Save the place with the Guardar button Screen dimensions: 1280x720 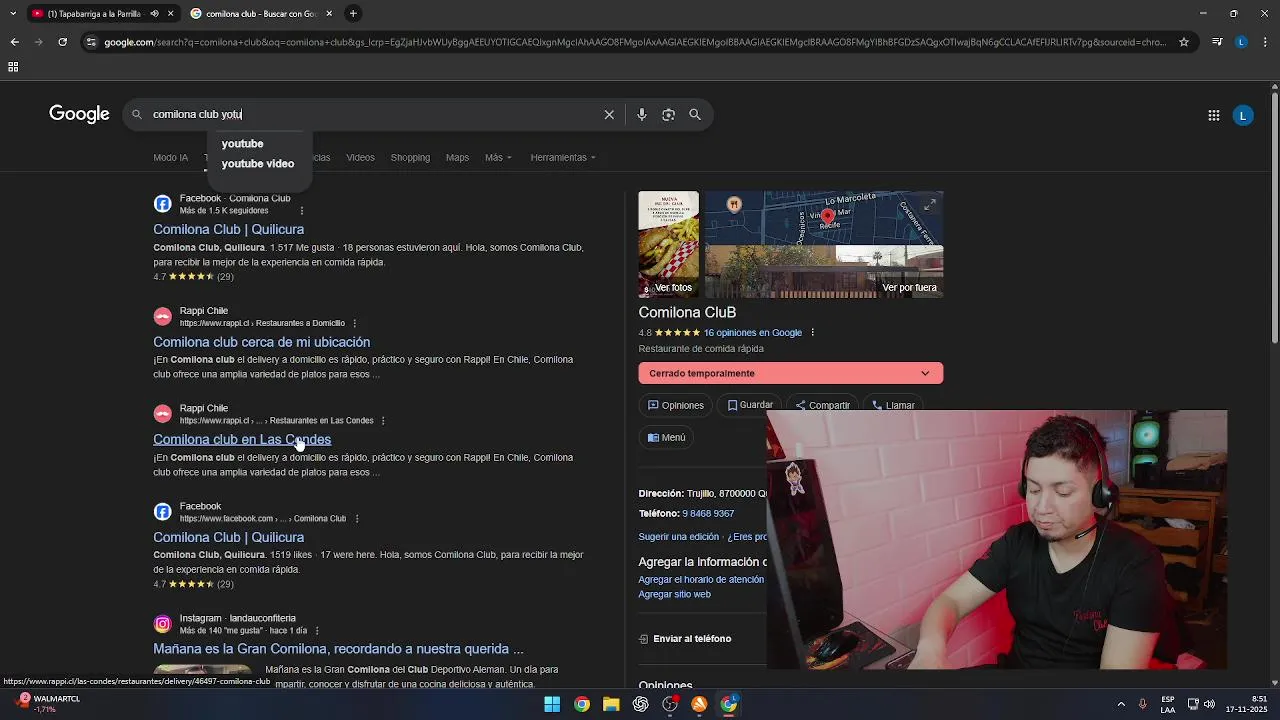tap(750, 405)
